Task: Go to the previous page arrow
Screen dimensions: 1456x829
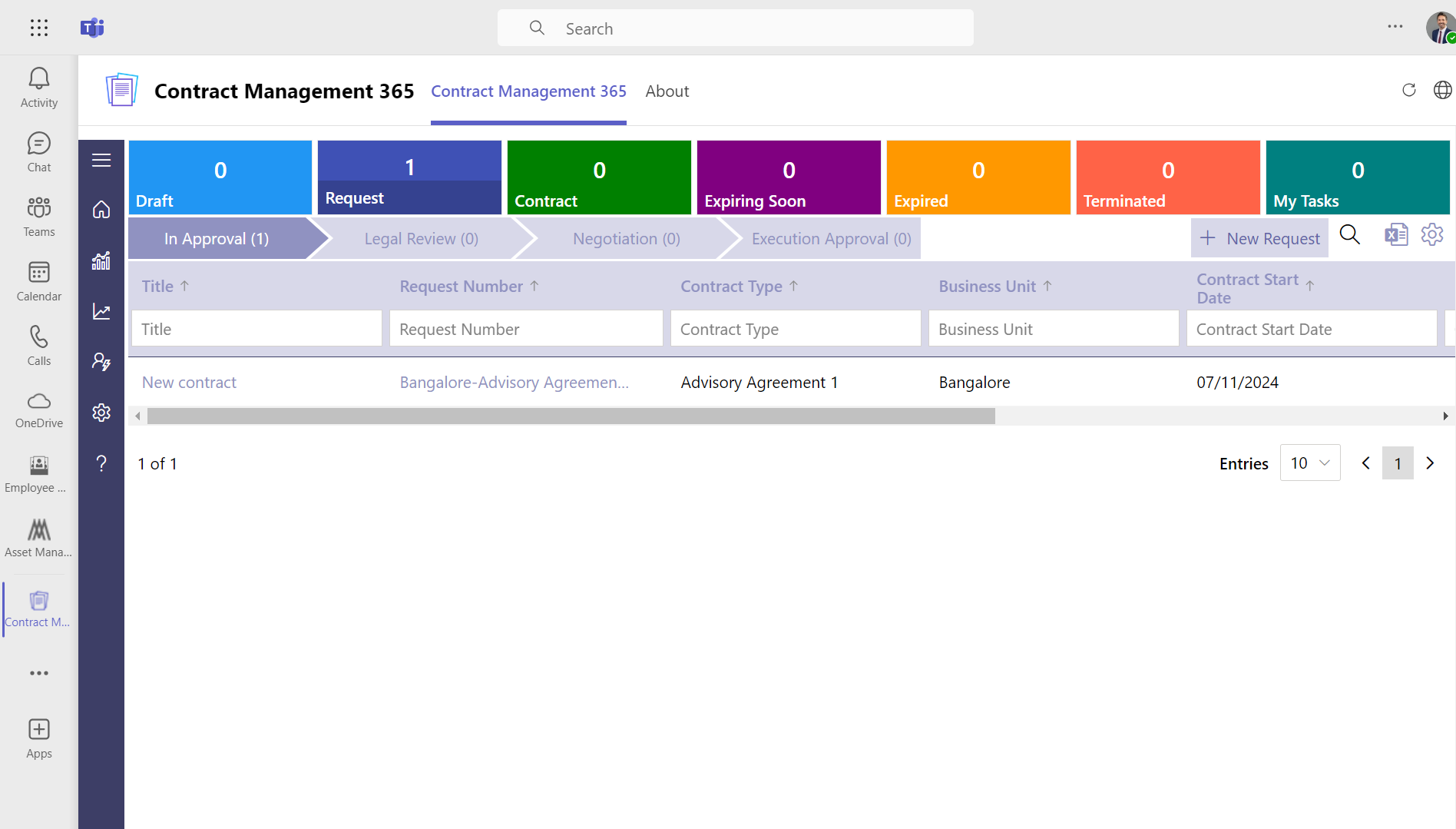Action: coord(1365,463)
